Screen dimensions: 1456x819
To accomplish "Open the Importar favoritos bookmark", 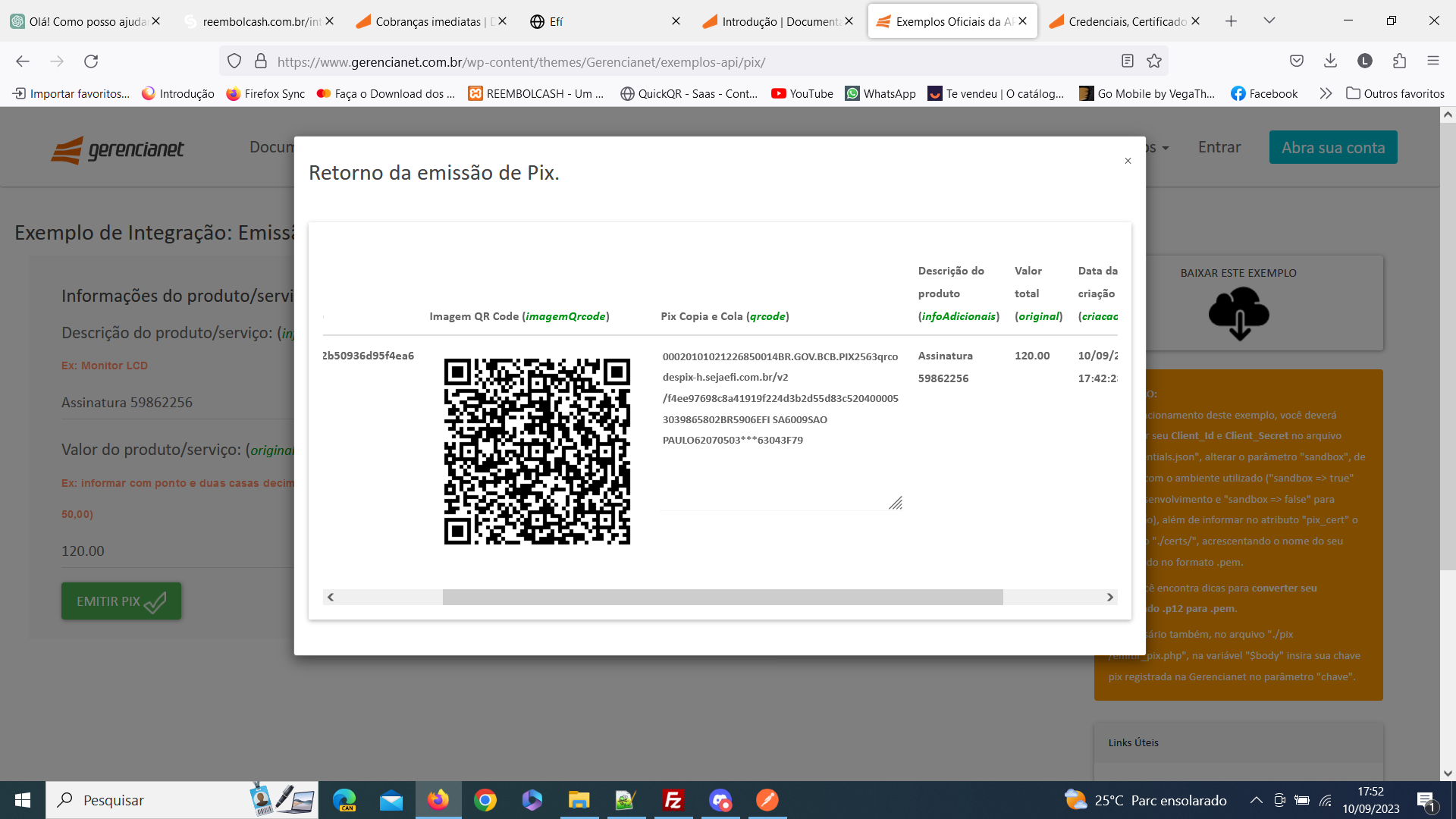I will [x=71, y=93].
